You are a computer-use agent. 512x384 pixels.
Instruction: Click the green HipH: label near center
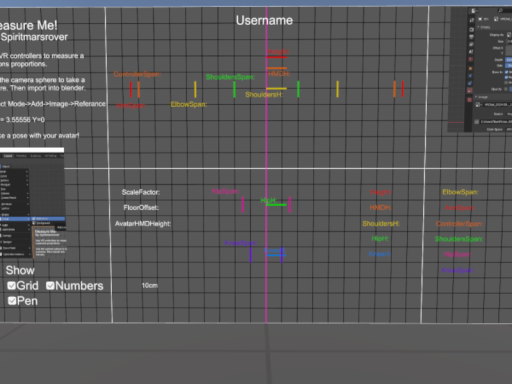pyautogui.click(x=268, y=200)
